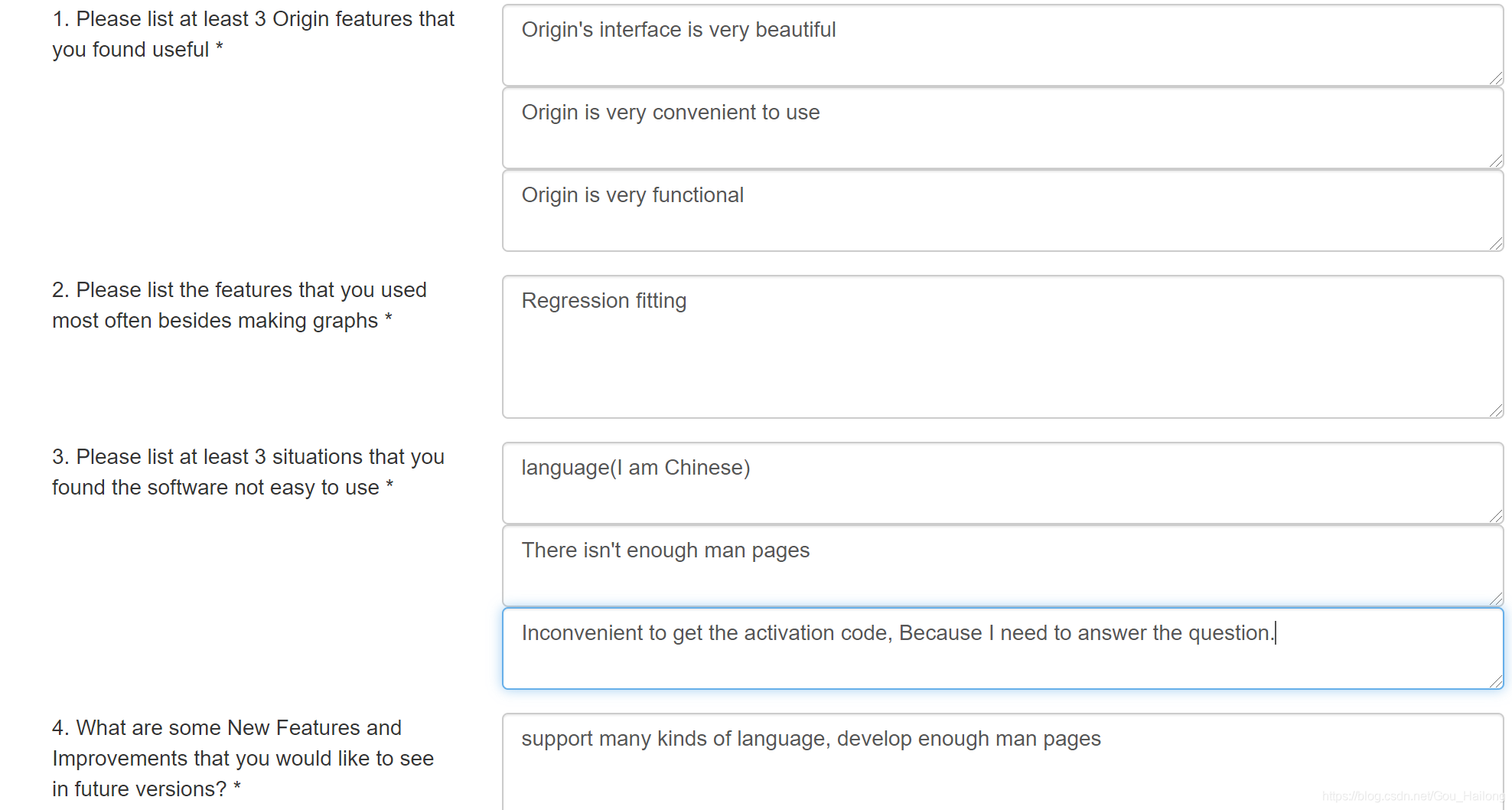This screenshot has width=1512, height=810.
Task: Click the 'Origin is very convenient to use' field
Action: tap(1002, 128)
